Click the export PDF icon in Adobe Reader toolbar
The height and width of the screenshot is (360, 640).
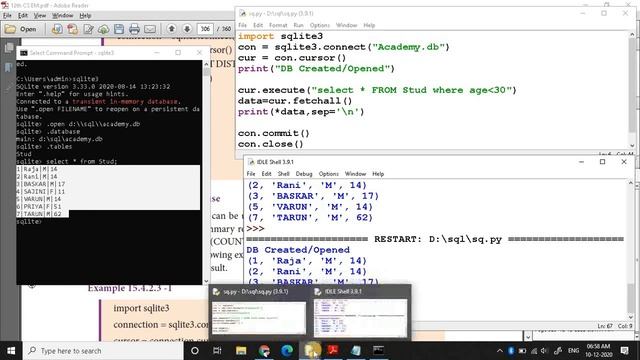73,29
